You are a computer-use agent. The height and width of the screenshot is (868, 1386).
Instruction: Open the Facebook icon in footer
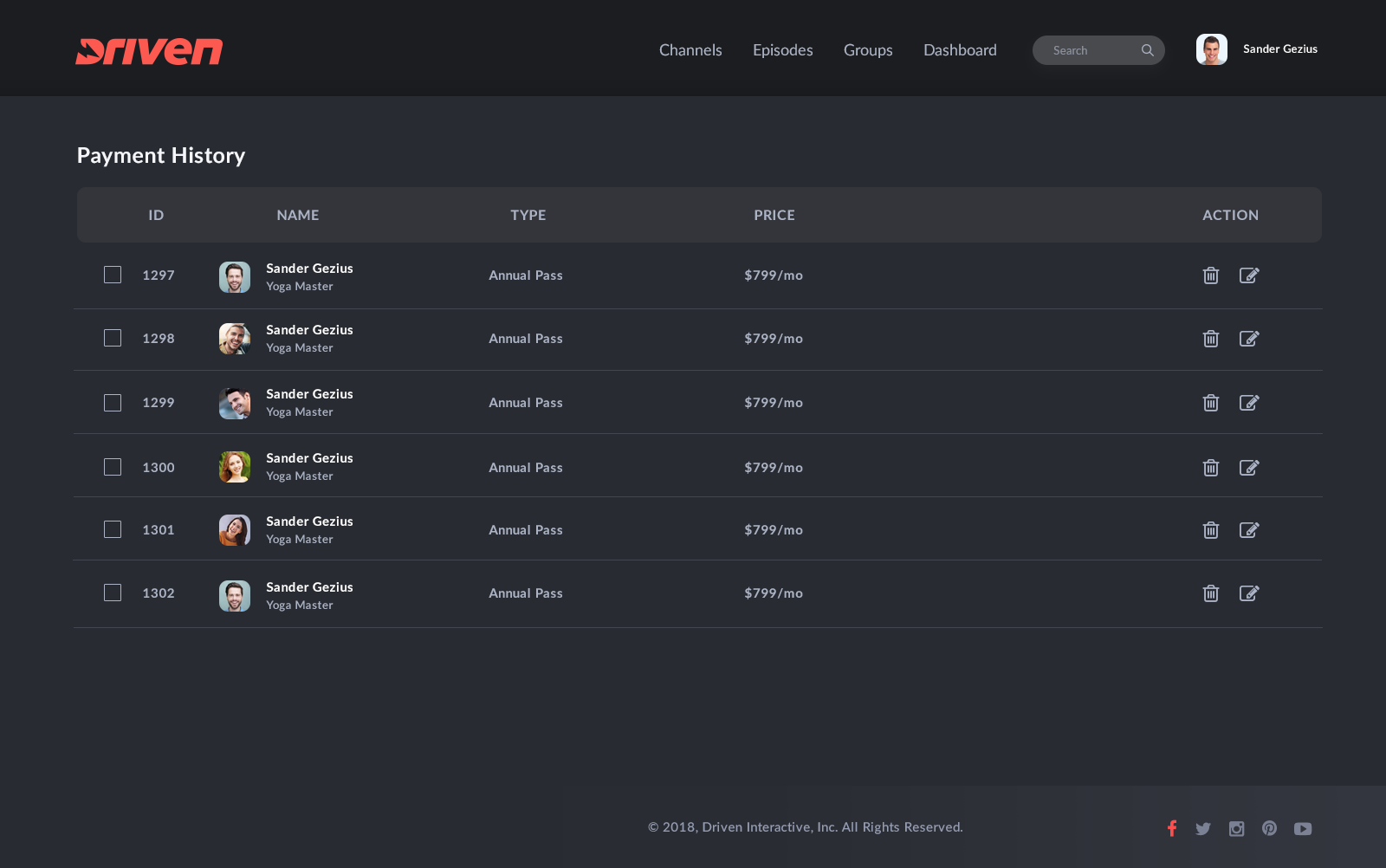coord(1172,828)
